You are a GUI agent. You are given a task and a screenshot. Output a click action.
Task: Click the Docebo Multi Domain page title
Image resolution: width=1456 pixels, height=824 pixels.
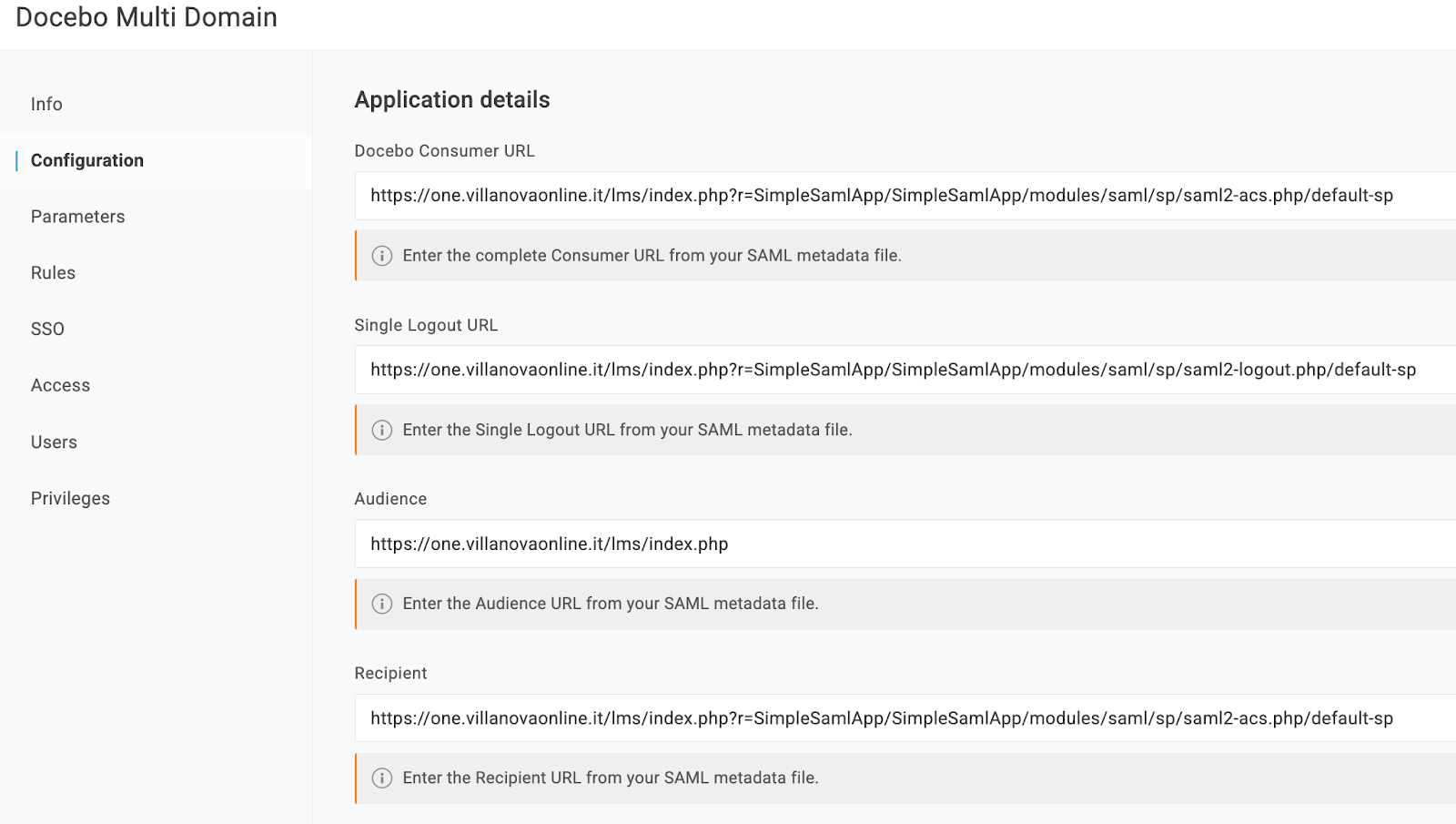tap(147, 17)
